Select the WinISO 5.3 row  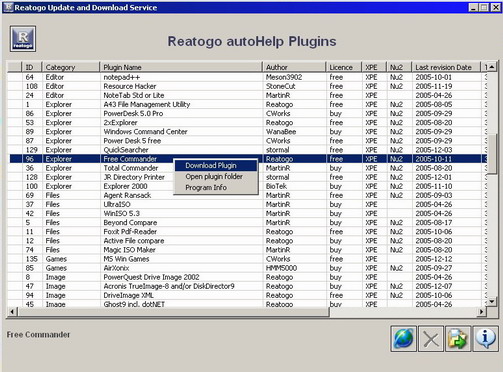coord(247,214)
